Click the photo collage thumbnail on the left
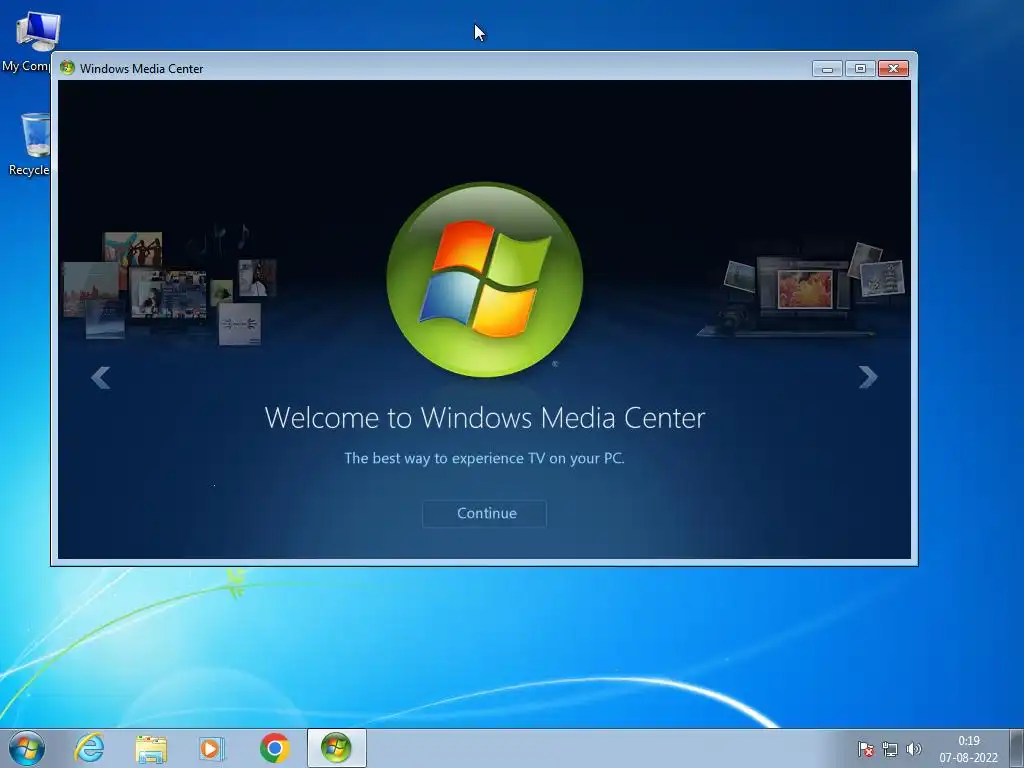The width and height of the screenshot is (1024, 768). point(169,286)
